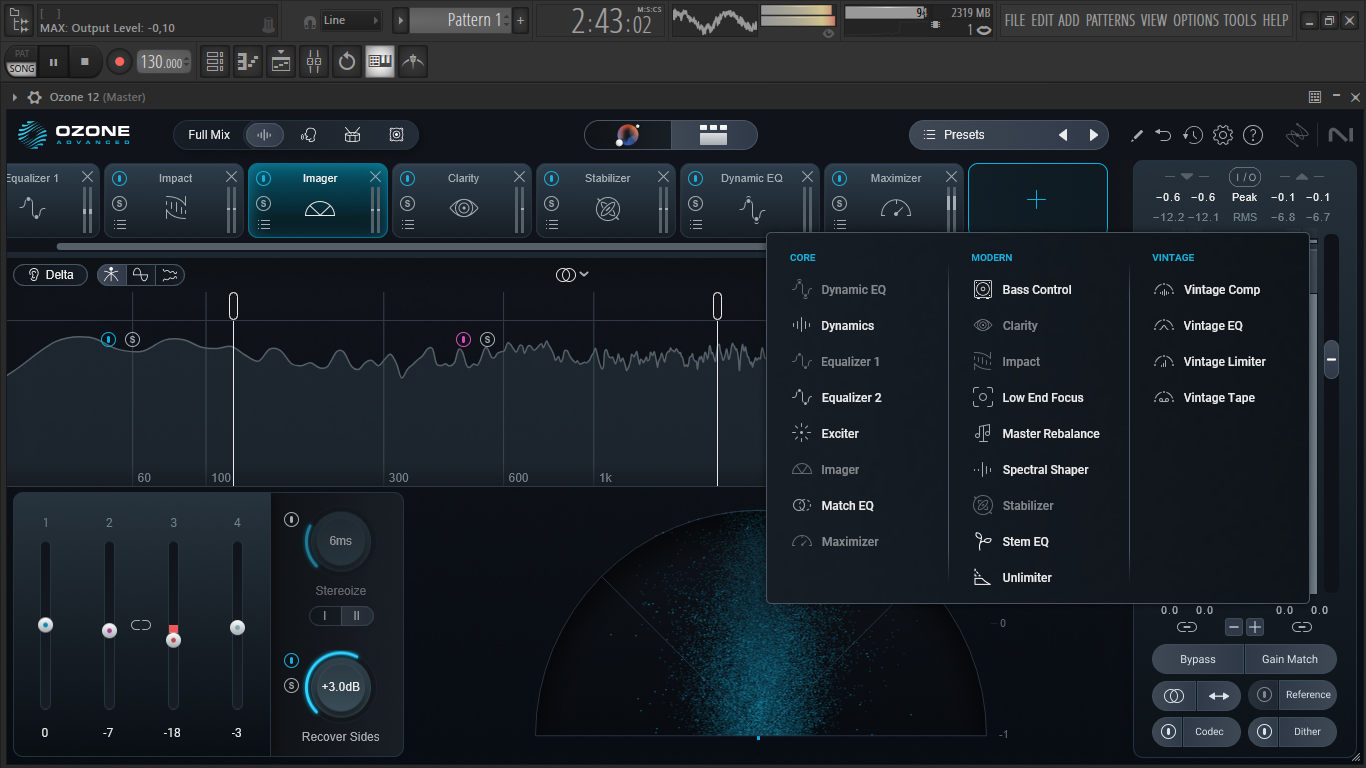Undo the last Ozone change

tap(1163, 135)
